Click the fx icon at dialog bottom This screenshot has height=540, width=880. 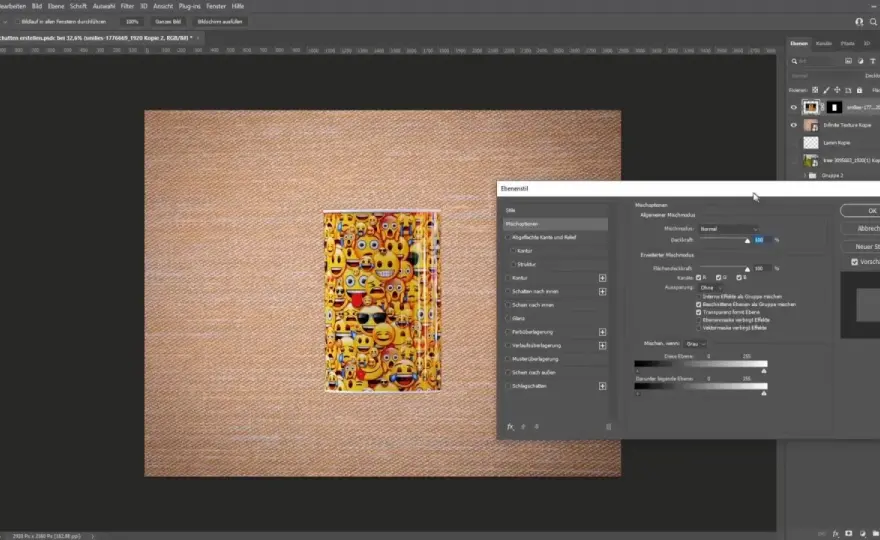coord(510,427)
